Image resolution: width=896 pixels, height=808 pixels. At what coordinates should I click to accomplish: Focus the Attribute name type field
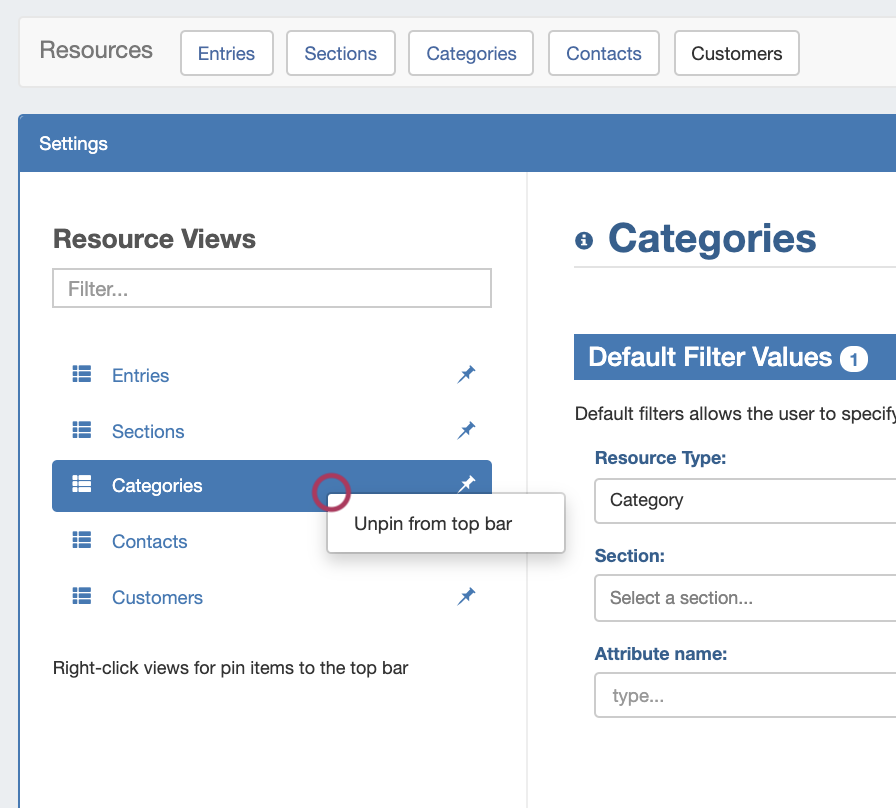[x=744, y=695]
